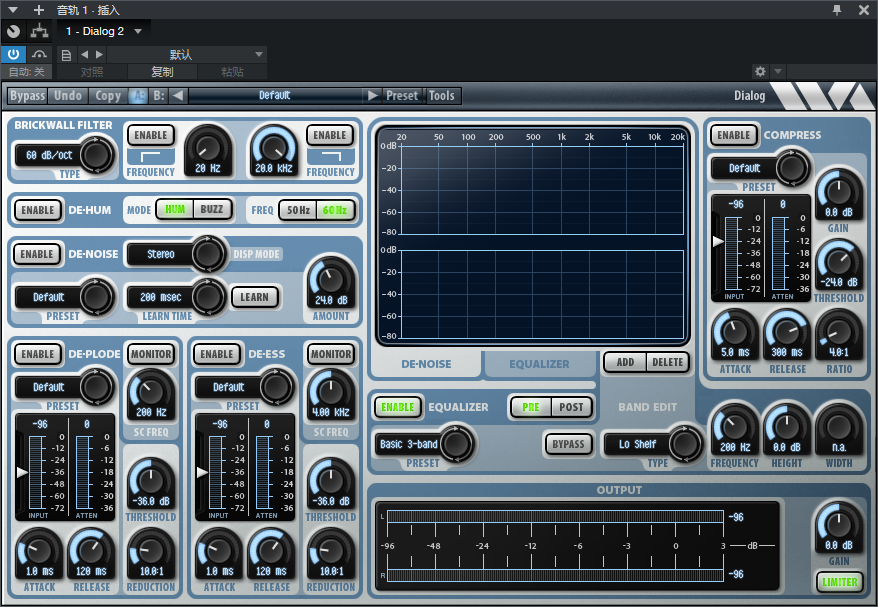The image size is (878, 607).
Task: Open the De-Plode Default preset selector
Action: click(x=63, y=386)
